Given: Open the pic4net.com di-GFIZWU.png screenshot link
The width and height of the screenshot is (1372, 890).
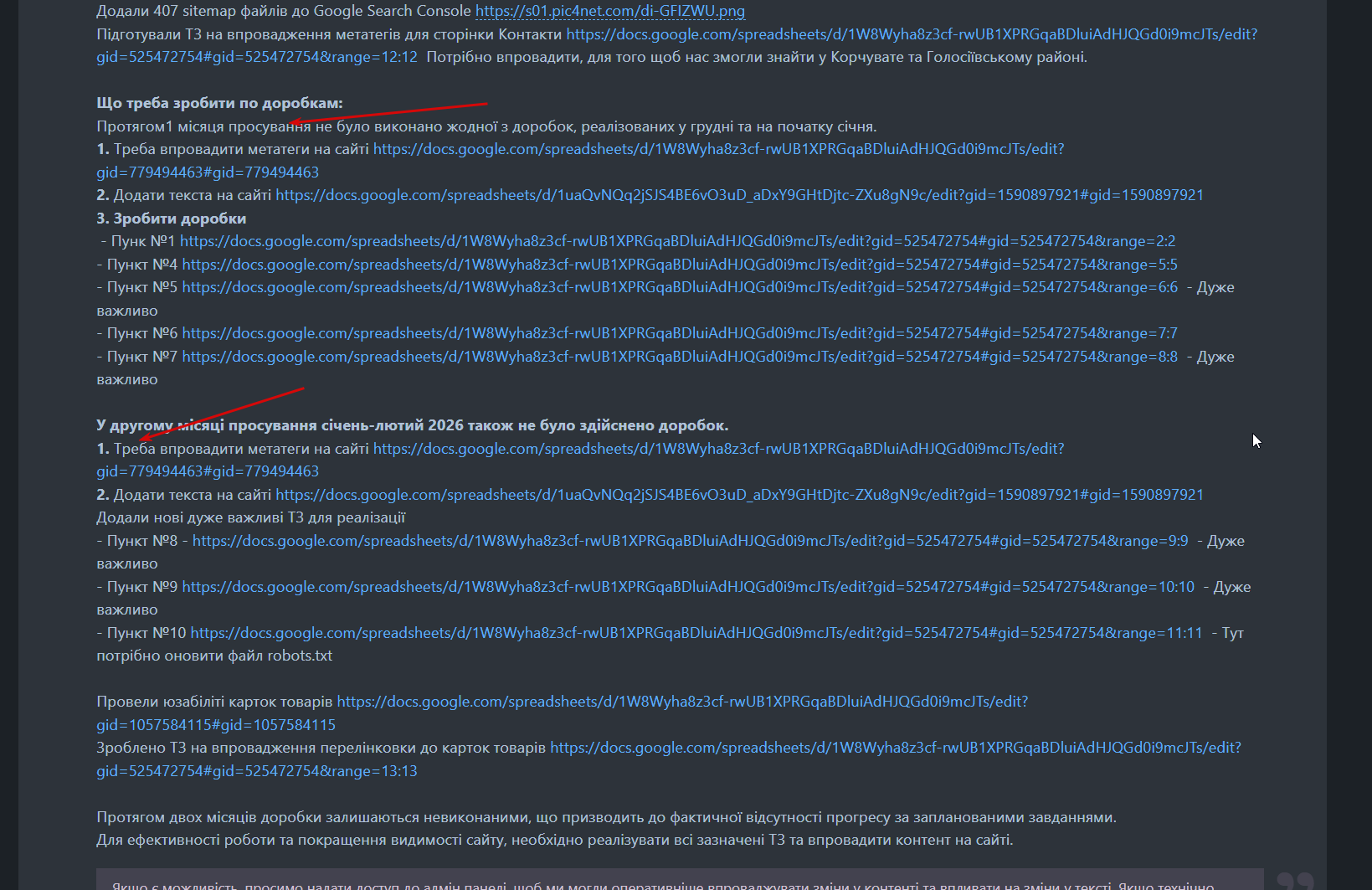Looking at the screenshot, I should point(610,12).
